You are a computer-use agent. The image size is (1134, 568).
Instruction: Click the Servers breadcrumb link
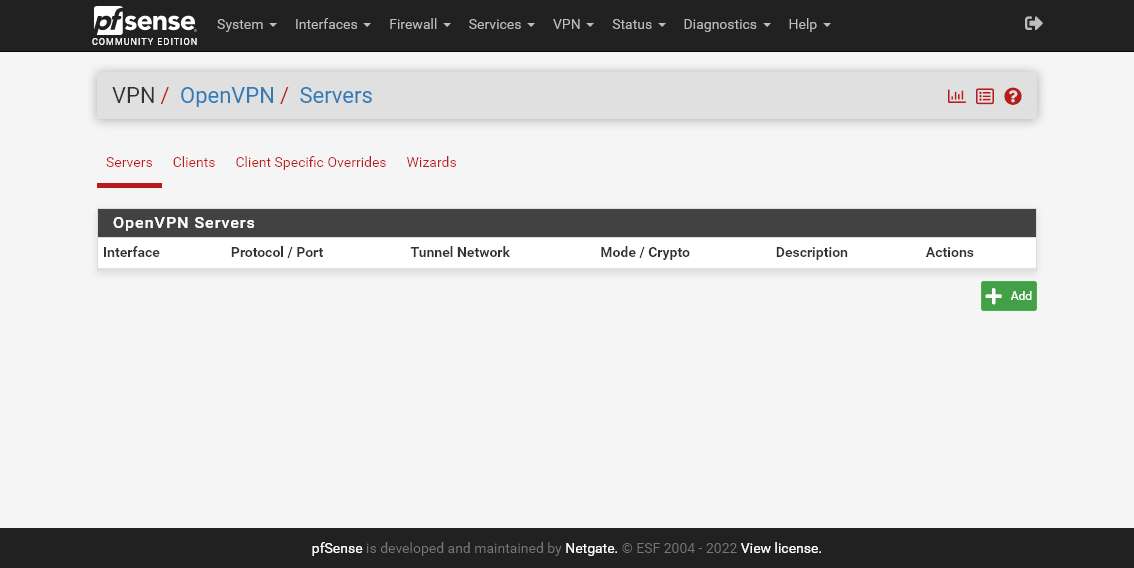point(336,96)
